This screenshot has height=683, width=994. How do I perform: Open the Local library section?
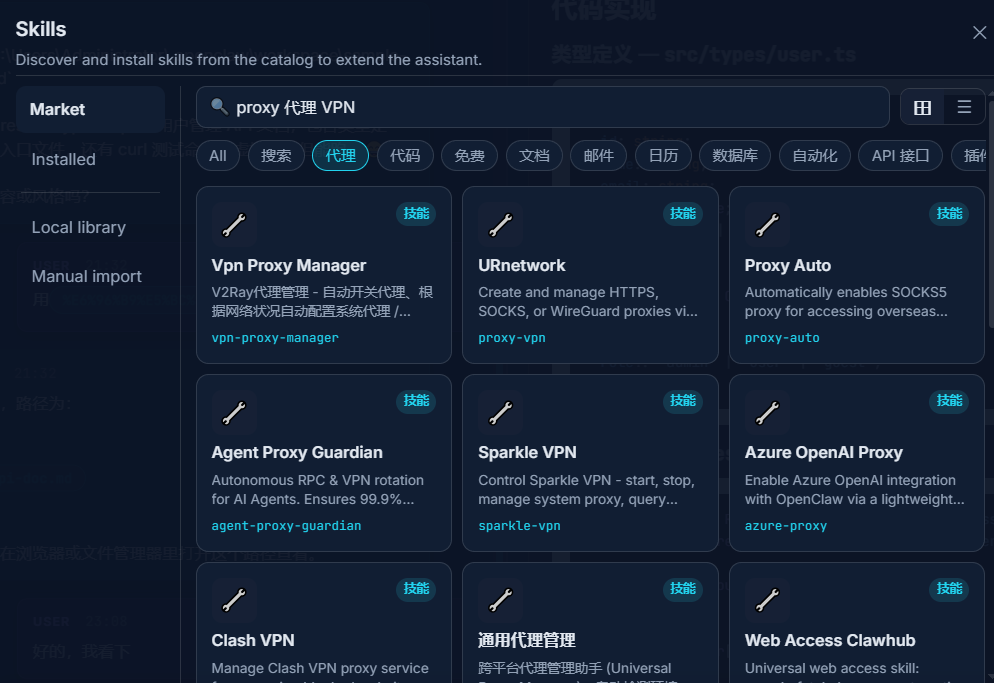[x=78, y=227]
